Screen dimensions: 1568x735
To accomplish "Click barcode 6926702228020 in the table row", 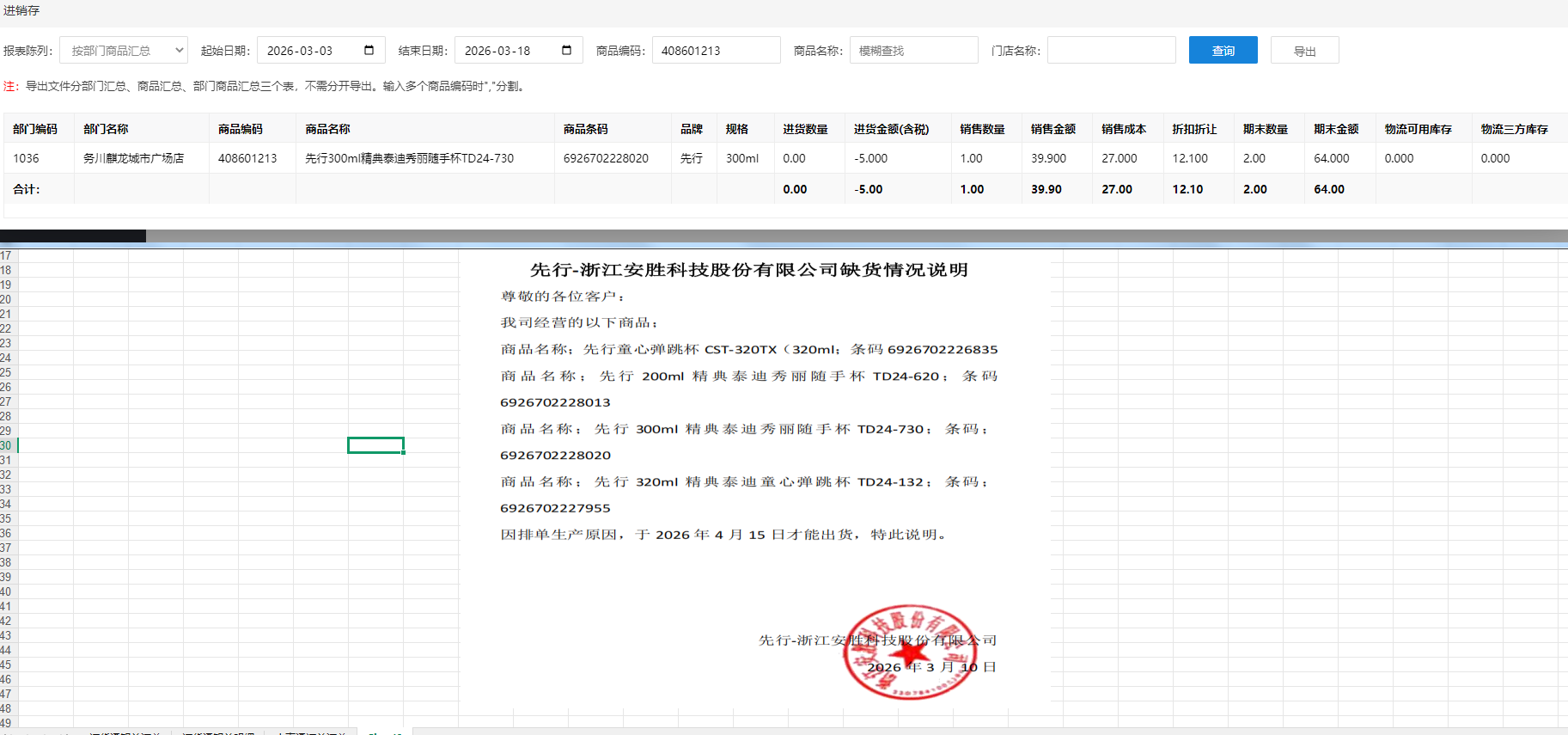I will 606,158.
